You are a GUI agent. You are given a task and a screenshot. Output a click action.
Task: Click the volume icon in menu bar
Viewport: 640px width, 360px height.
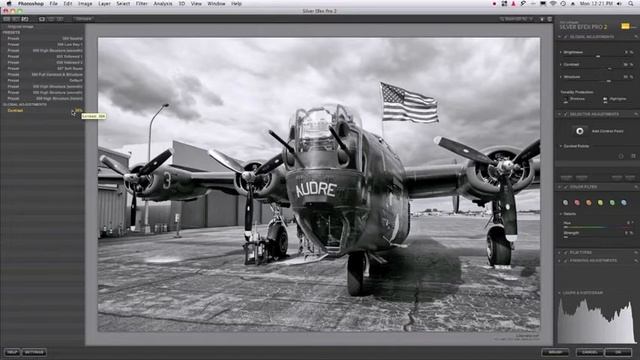(x=619, y=4)
